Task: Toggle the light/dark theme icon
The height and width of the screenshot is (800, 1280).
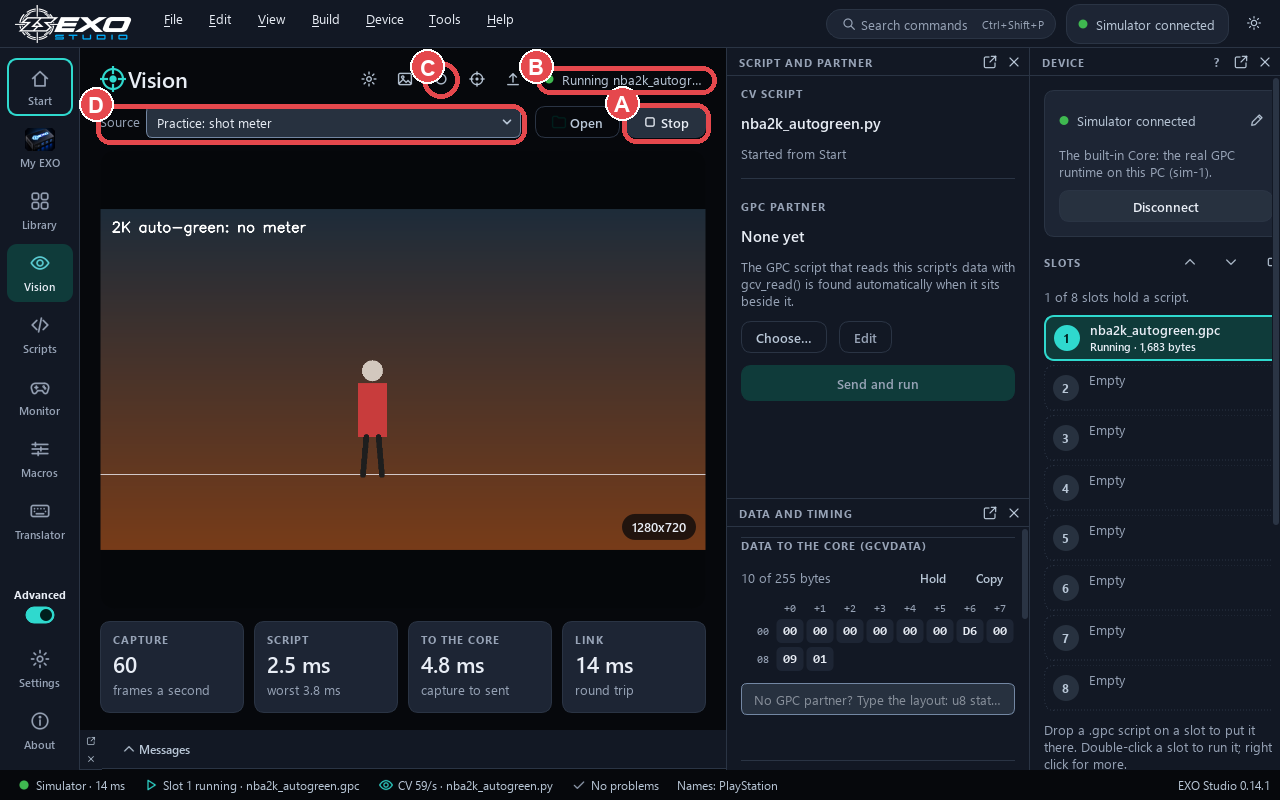Action: click(1254, 24)
